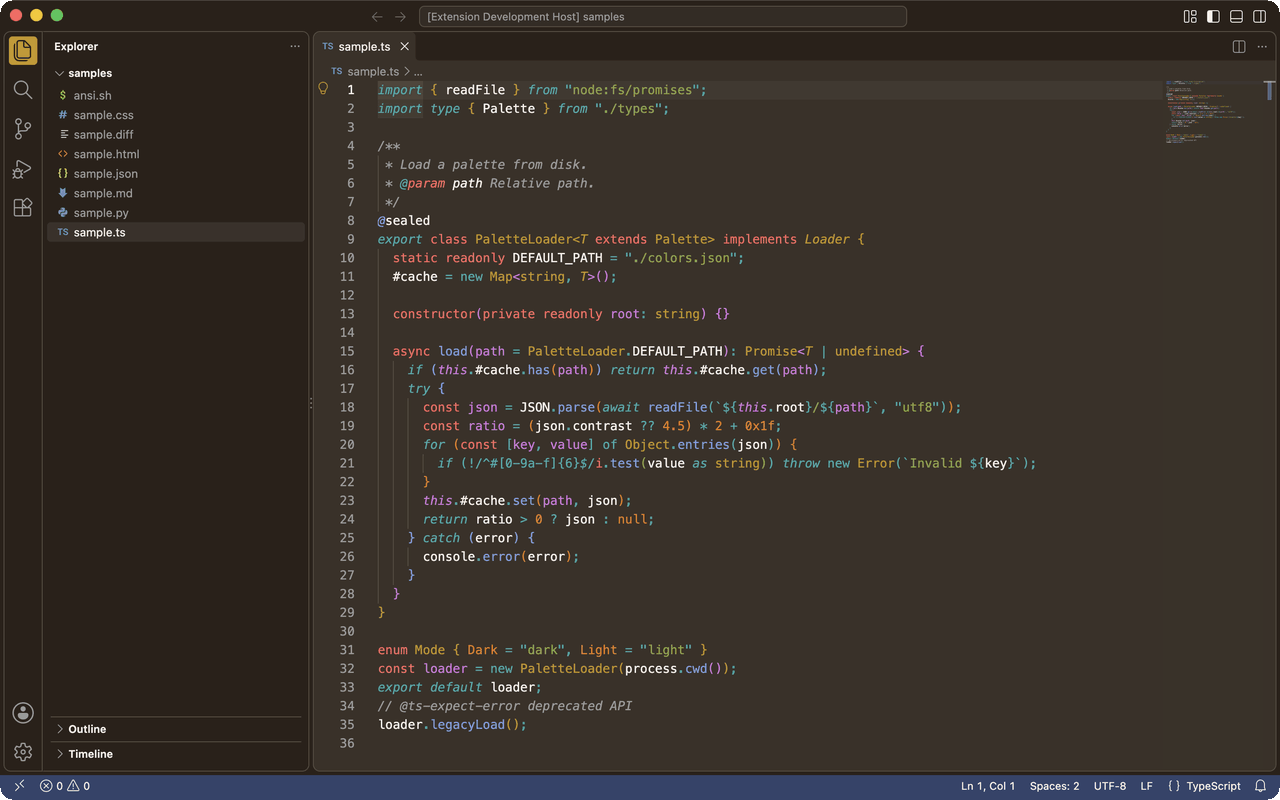Click line number 9 in the gutter
The width and height of the screenshot is (1280, 800).
click(350, 239)
